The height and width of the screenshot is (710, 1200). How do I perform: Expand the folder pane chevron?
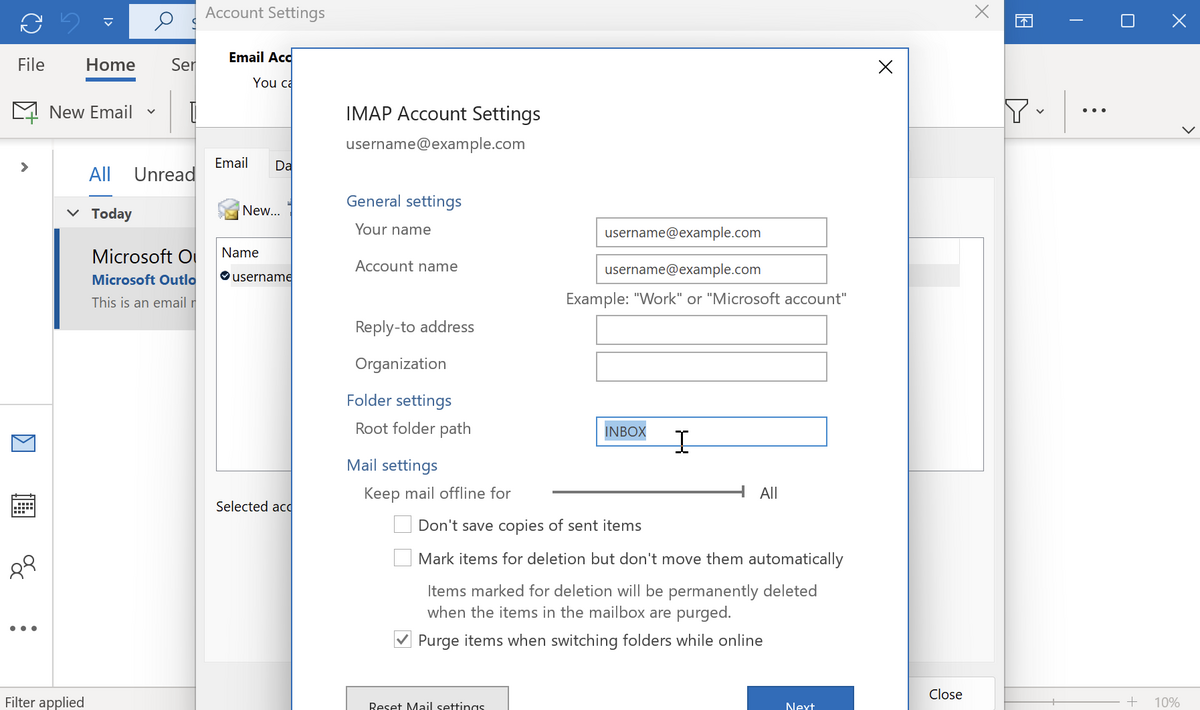pyautogui.click(x=25, y=167)
